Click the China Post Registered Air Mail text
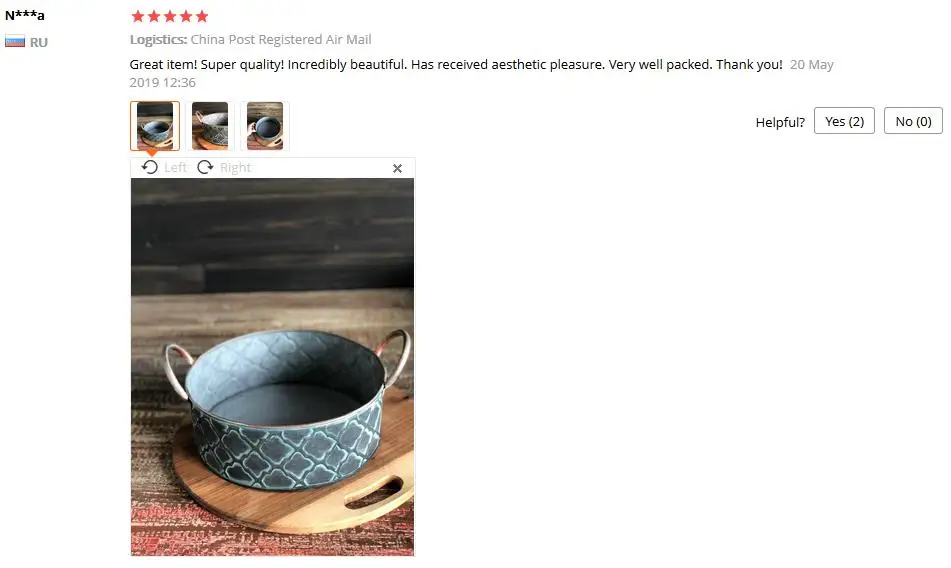The image size is (951, 568). (x=281, y=39)
